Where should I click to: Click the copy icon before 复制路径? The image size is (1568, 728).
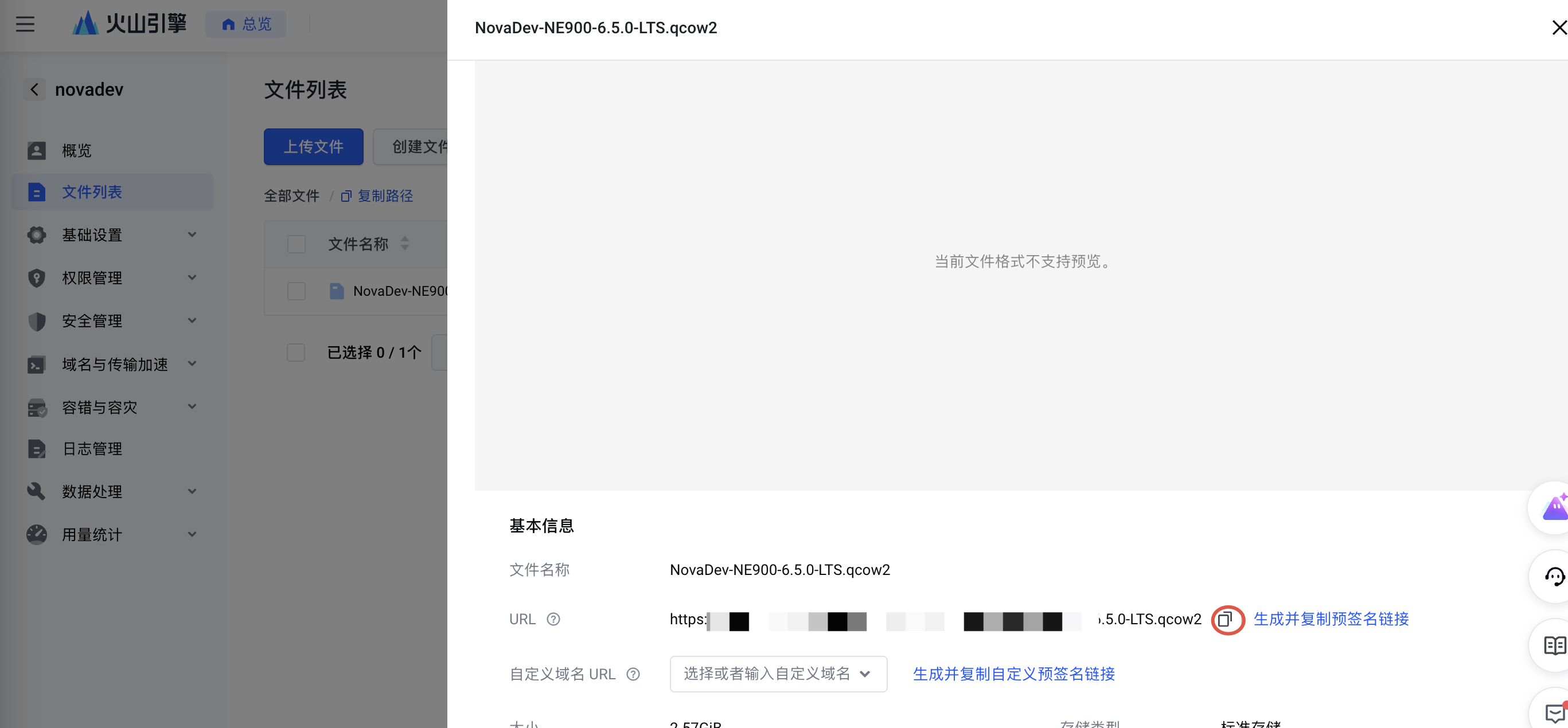pos(346,196)
